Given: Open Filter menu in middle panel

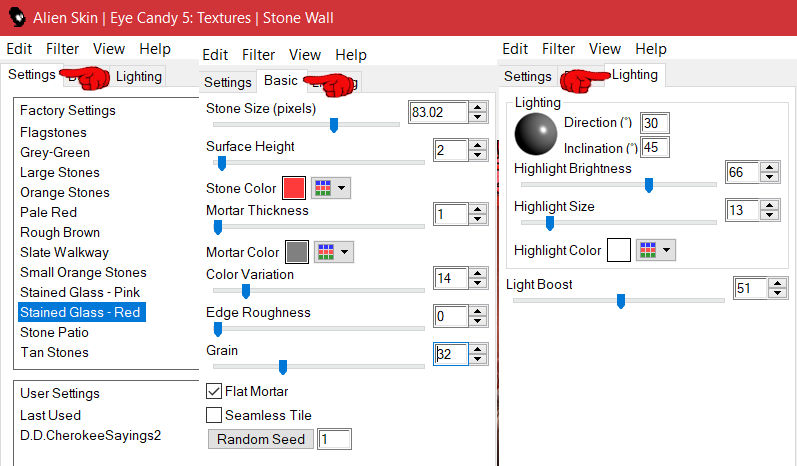Looking at the screenshot, I should 258,55.
